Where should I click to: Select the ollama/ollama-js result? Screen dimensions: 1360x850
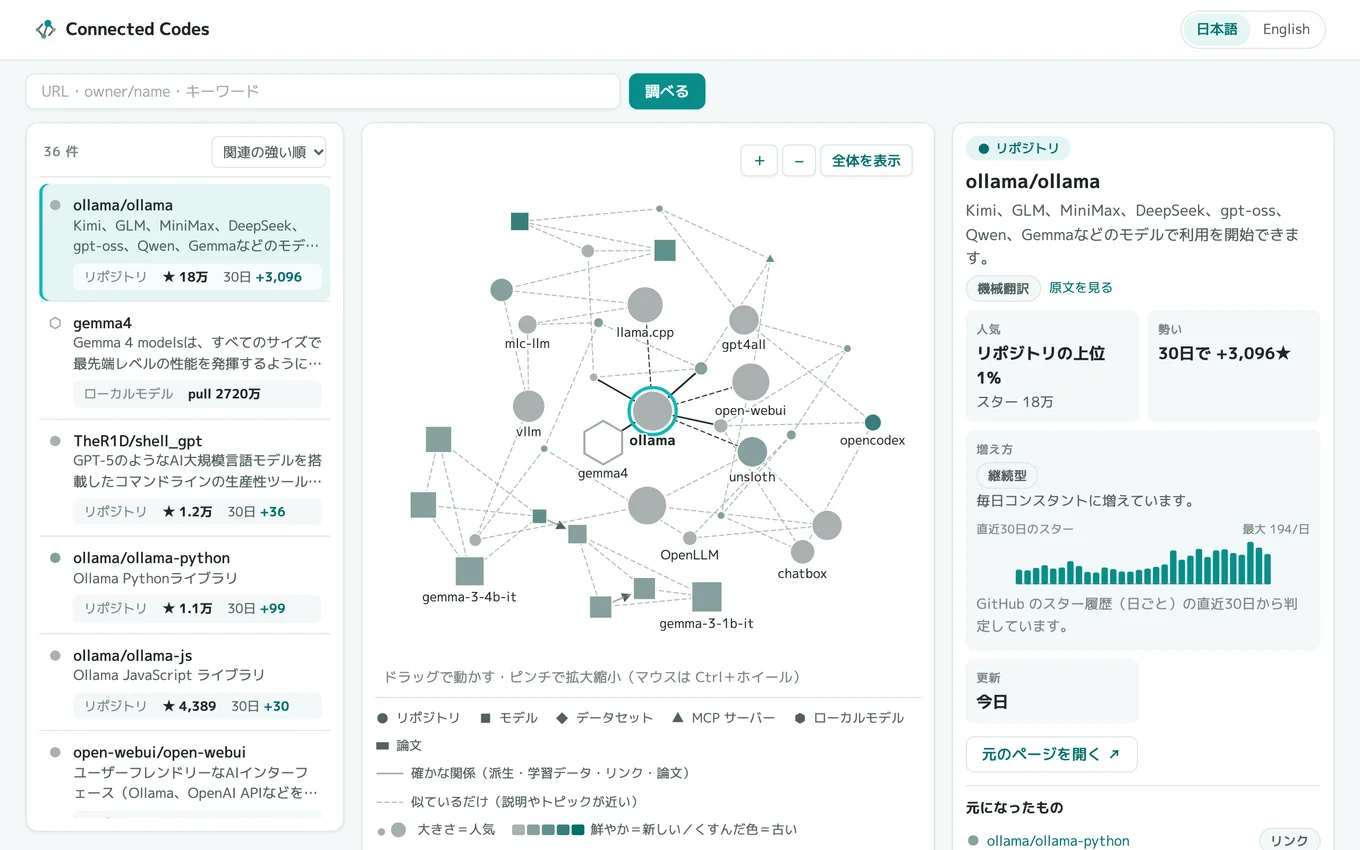click(185, 682)
